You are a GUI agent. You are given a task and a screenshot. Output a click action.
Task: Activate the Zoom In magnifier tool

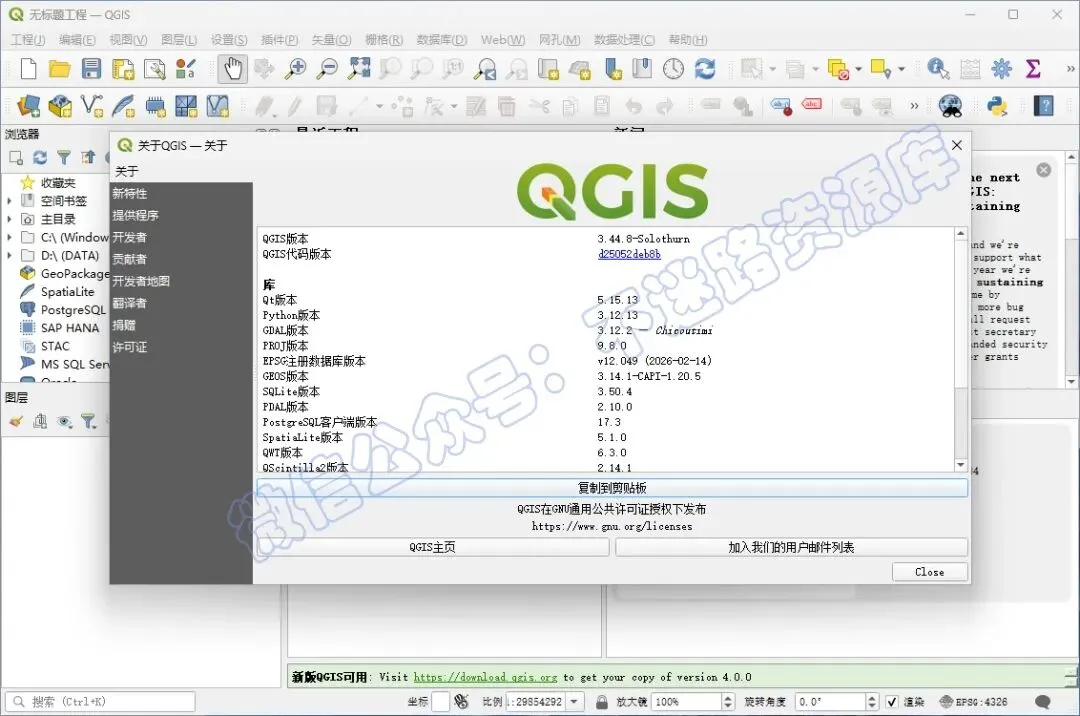(x=296, y=69)
